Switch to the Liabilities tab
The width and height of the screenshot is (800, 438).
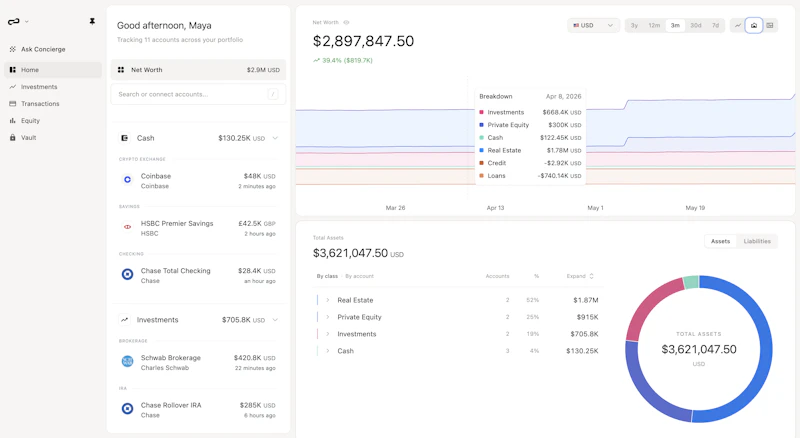(x=757, y=241)
